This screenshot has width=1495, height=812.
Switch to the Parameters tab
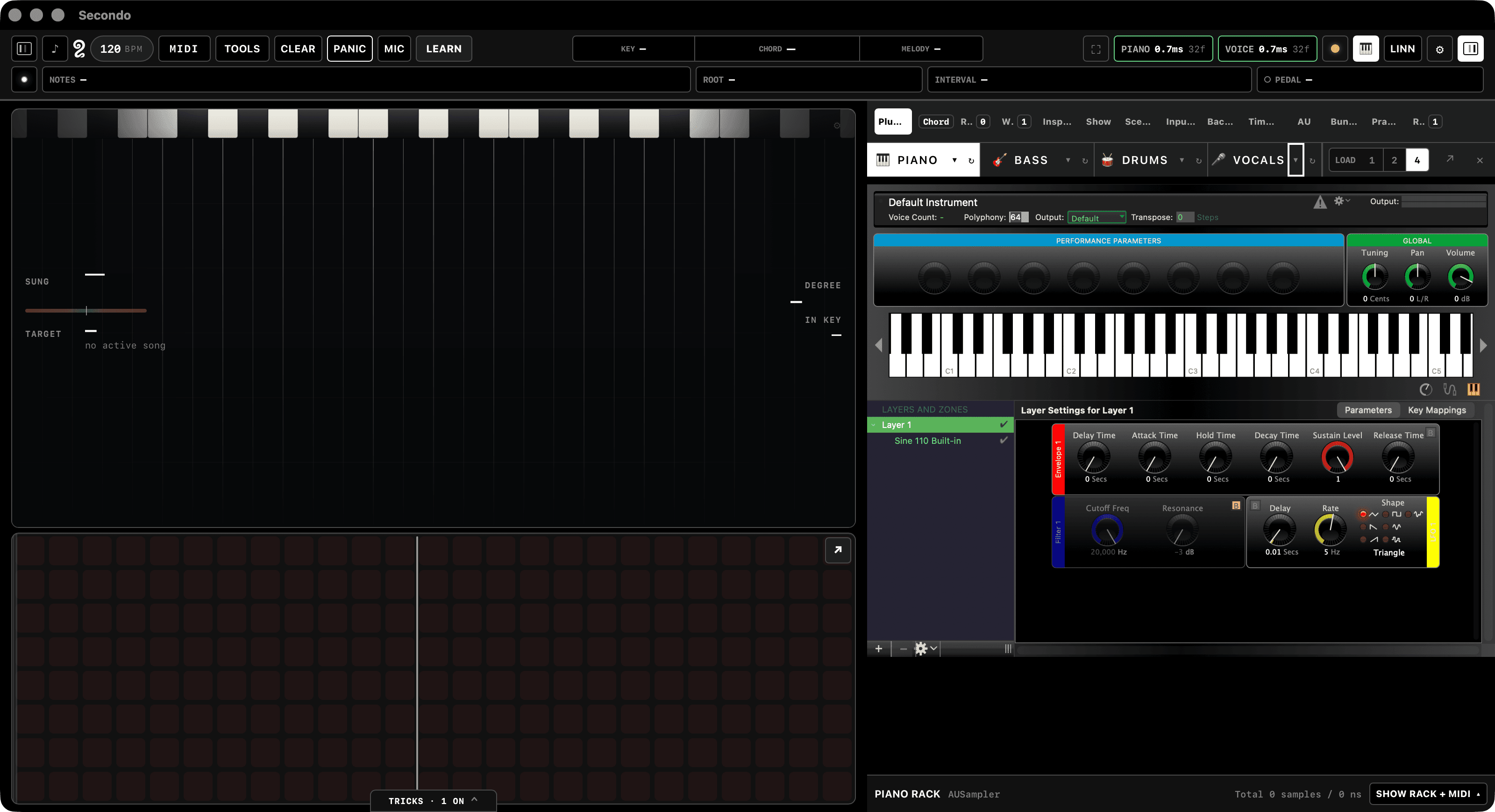coord(1368,410)
